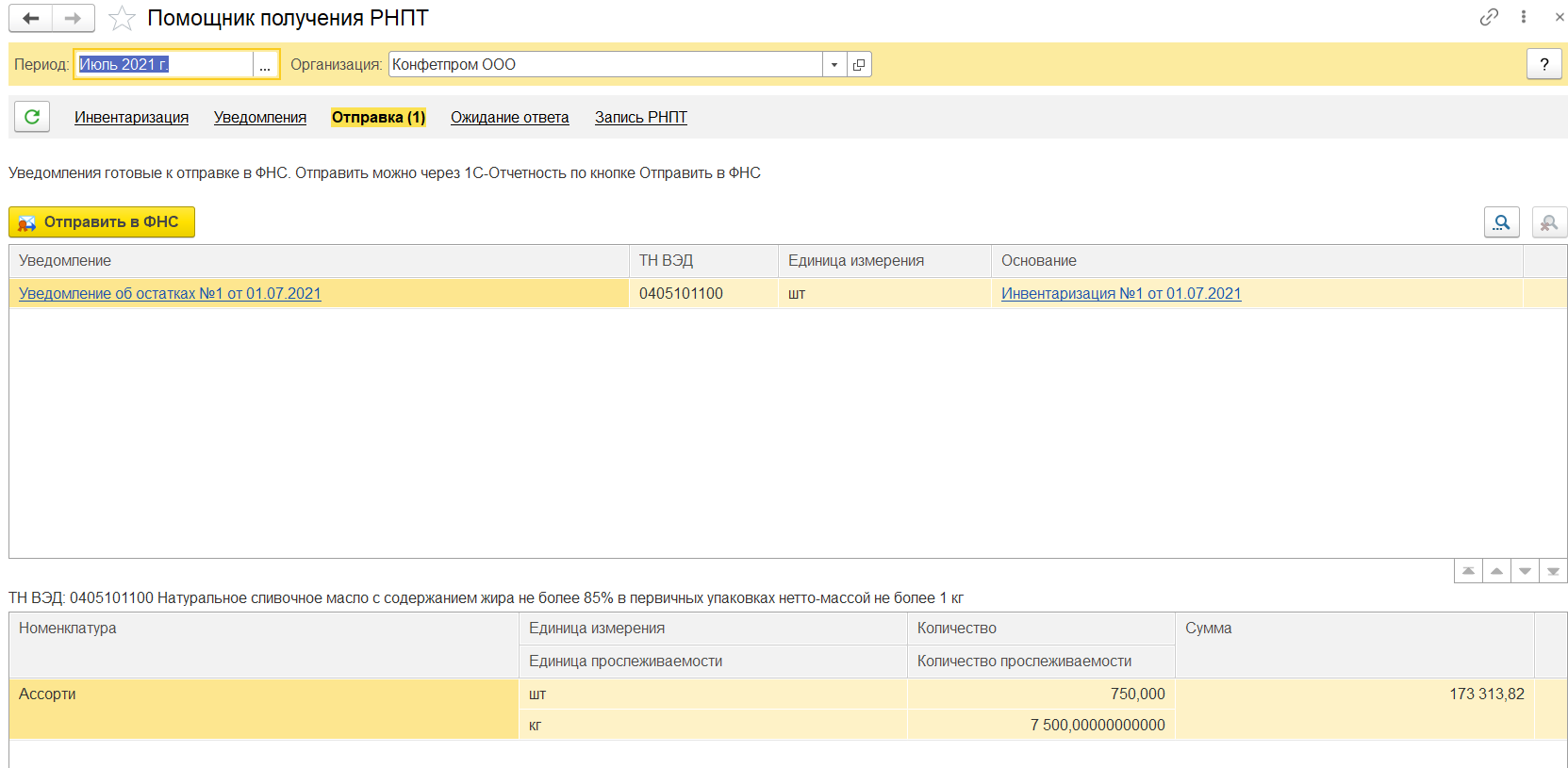The width and height of the screenshot is (1568, 768).
Task: Open the organization record with the open icon
Action: (x=859, y=64)
